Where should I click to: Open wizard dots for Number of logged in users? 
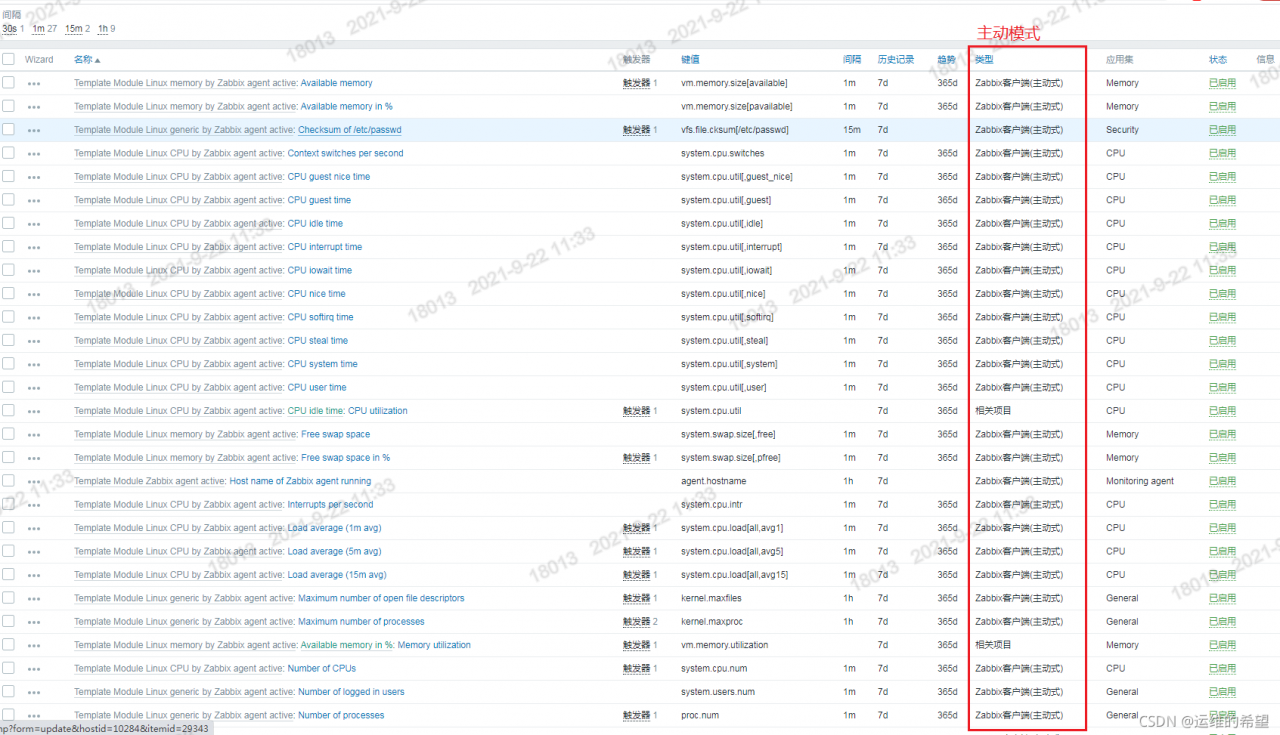34,693
